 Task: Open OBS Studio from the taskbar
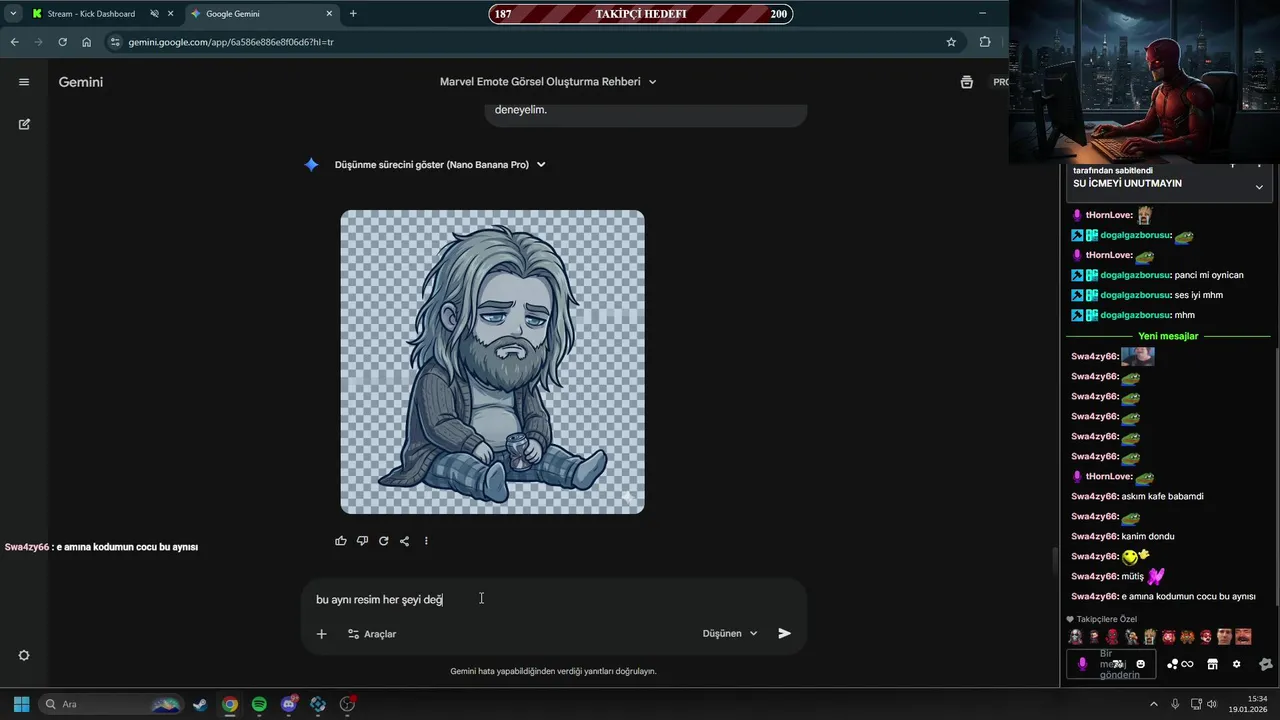click(347, 704)
